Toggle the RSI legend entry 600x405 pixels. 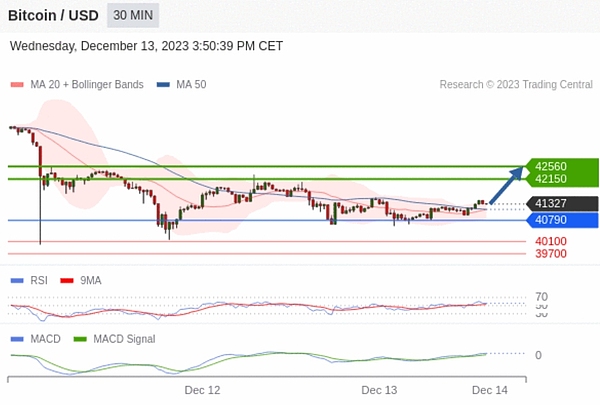[39, 281]
